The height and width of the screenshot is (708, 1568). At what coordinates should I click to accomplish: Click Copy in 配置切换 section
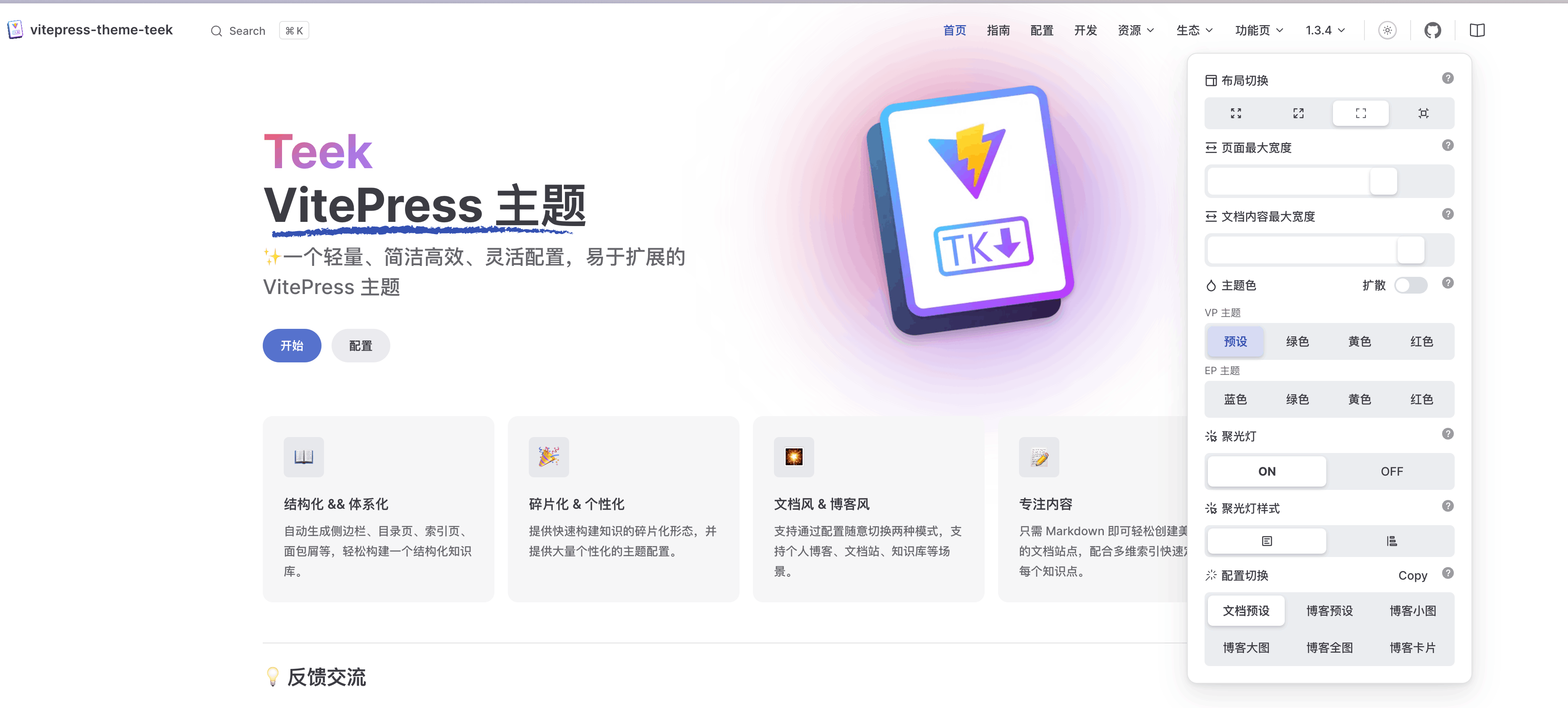coord(1412,575)
